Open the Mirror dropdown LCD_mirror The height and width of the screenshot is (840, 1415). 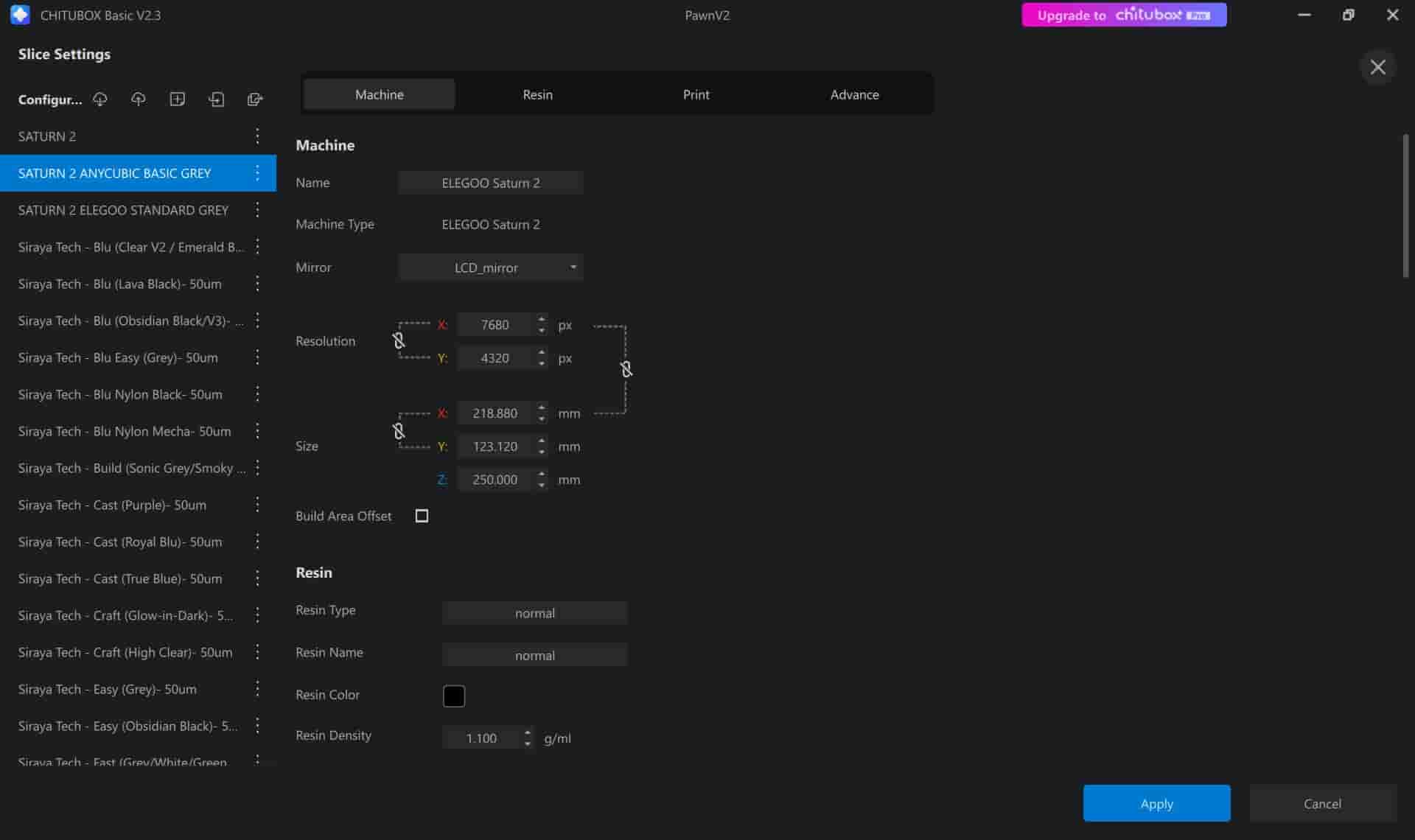[x=491, y=267]
